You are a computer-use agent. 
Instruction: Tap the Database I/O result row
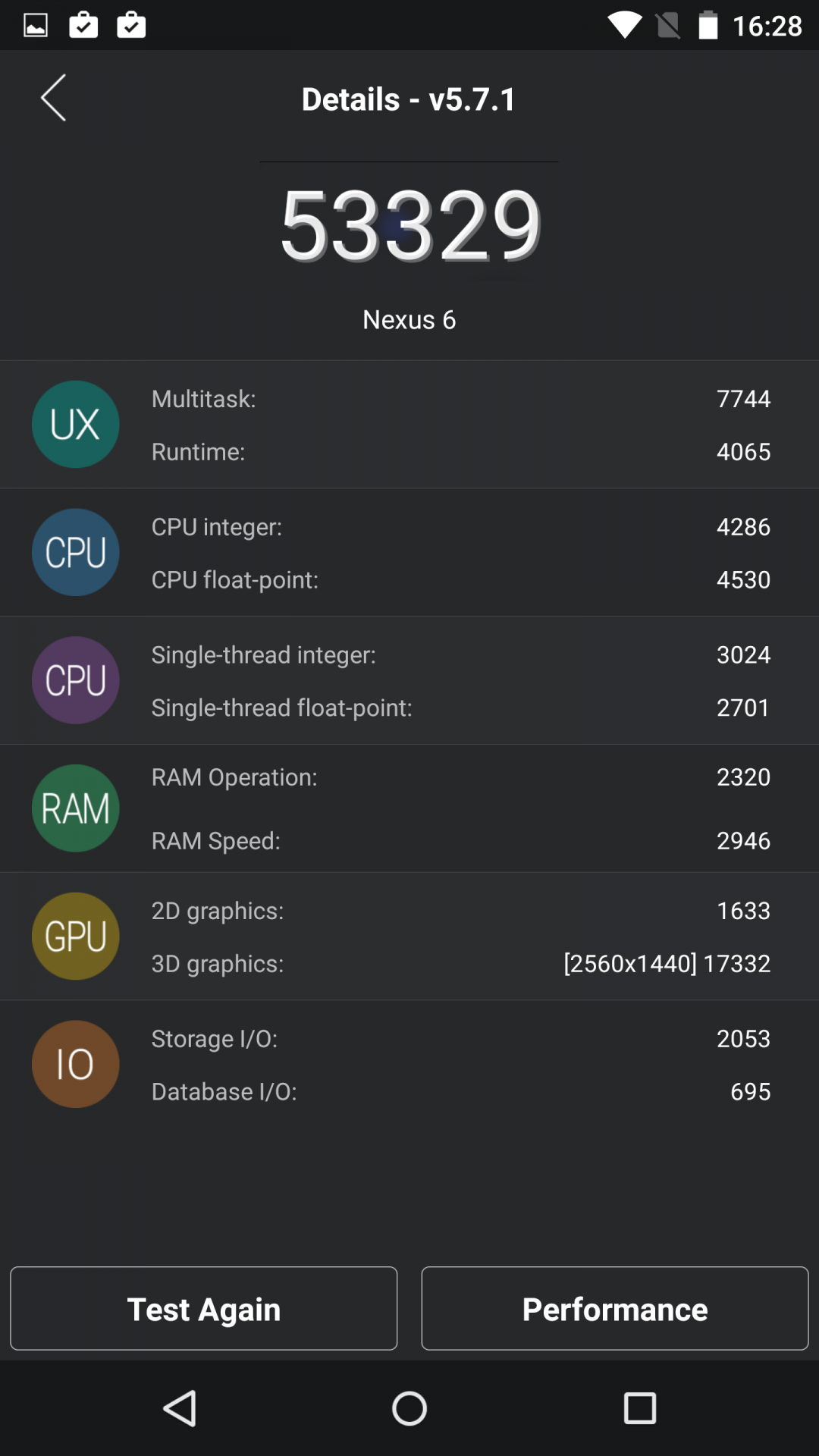(x=460, y=1091)
